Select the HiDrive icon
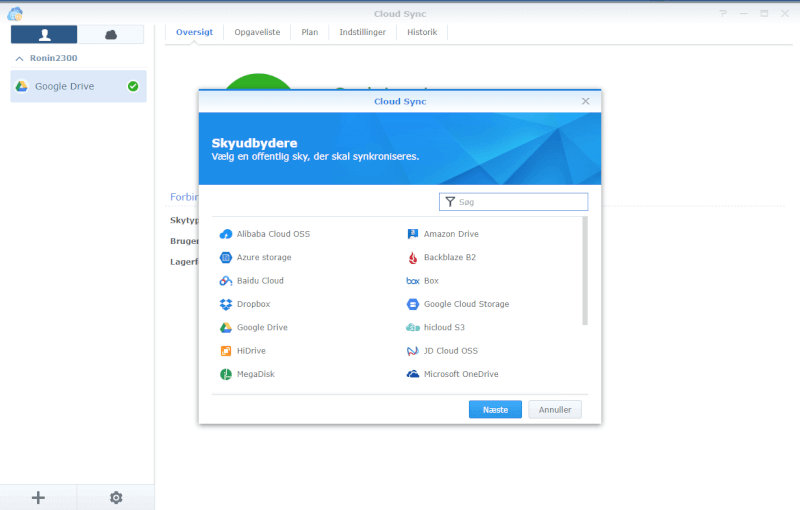 (226, 351)
